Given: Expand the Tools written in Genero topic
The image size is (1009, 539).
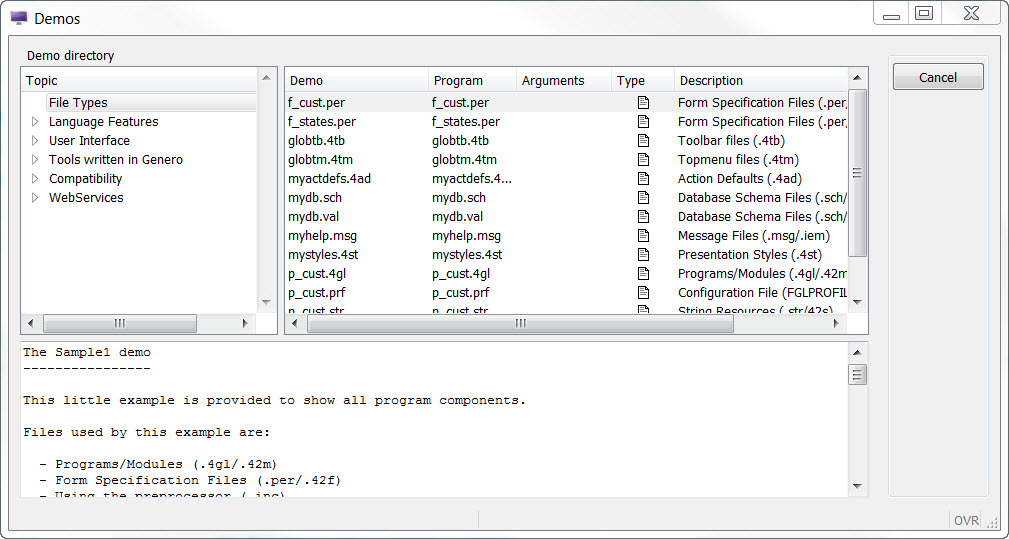Looking at the screenshot, I should [35, 160].
